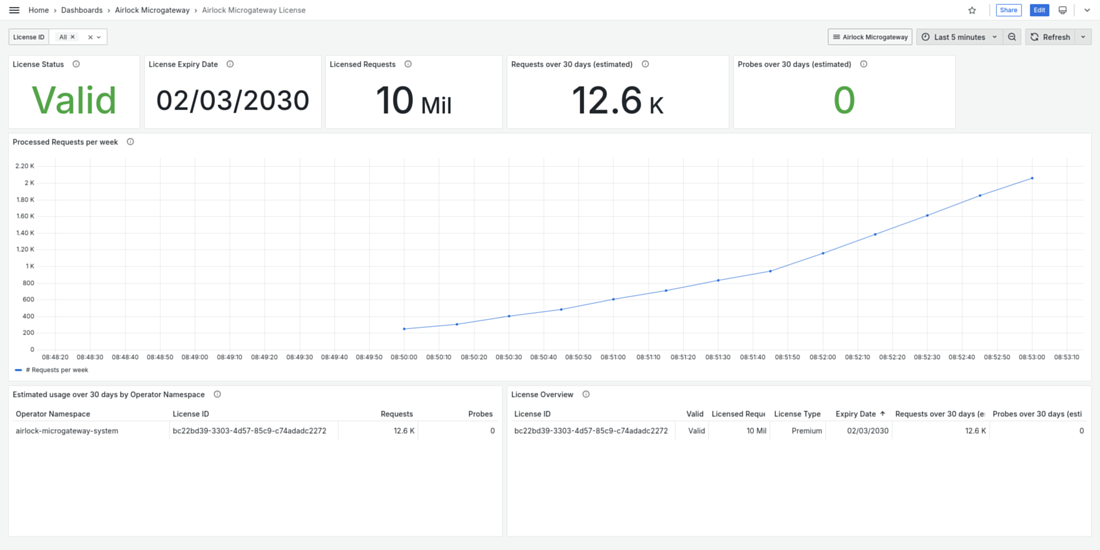
Task: Open the main hamburger menu
Action: click(x=14, y=10)
